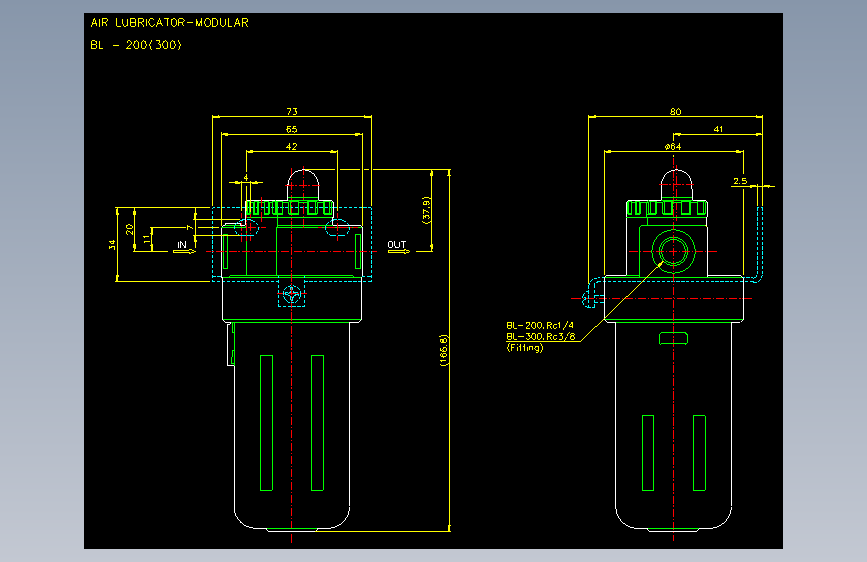Screen dimensions: 867x562
Task: Click the OUT flow direction arrow
Action: (399, 252)
